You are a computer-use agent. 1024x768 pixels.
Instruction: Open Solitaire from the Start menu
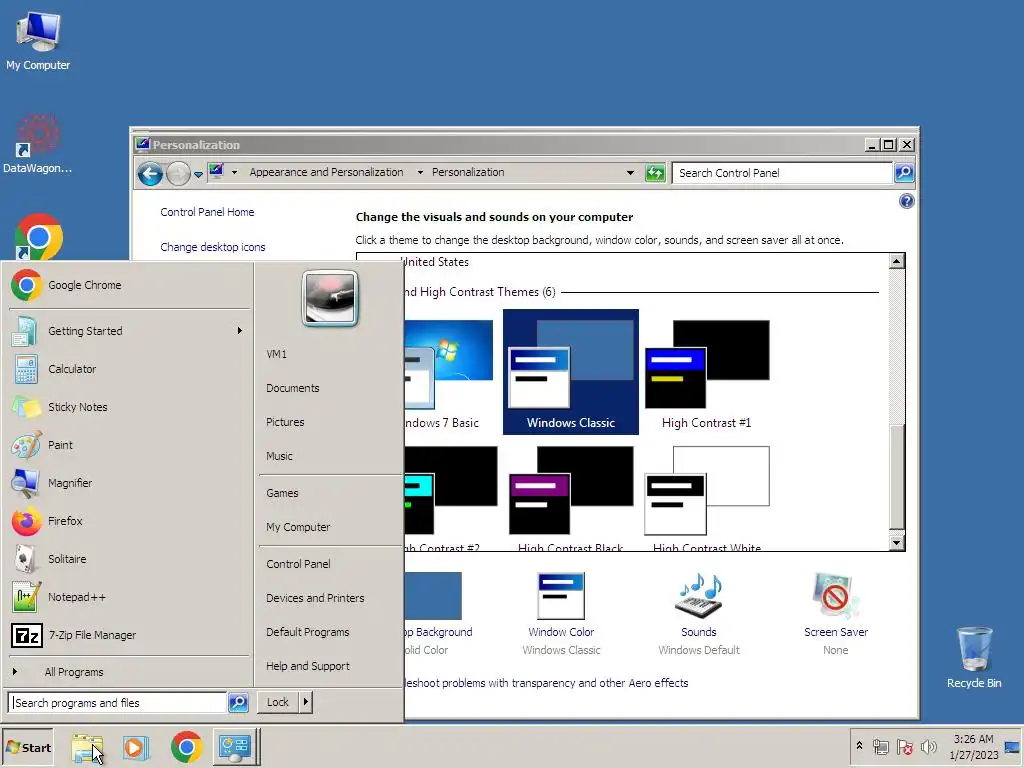coord(129,558)
